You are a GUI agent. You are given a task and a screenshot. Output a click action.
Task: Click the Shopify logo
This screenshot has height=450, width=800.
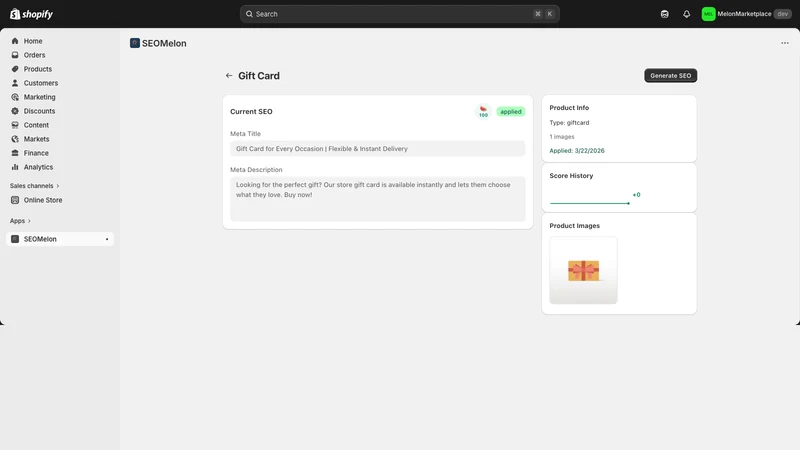point(31,14)
